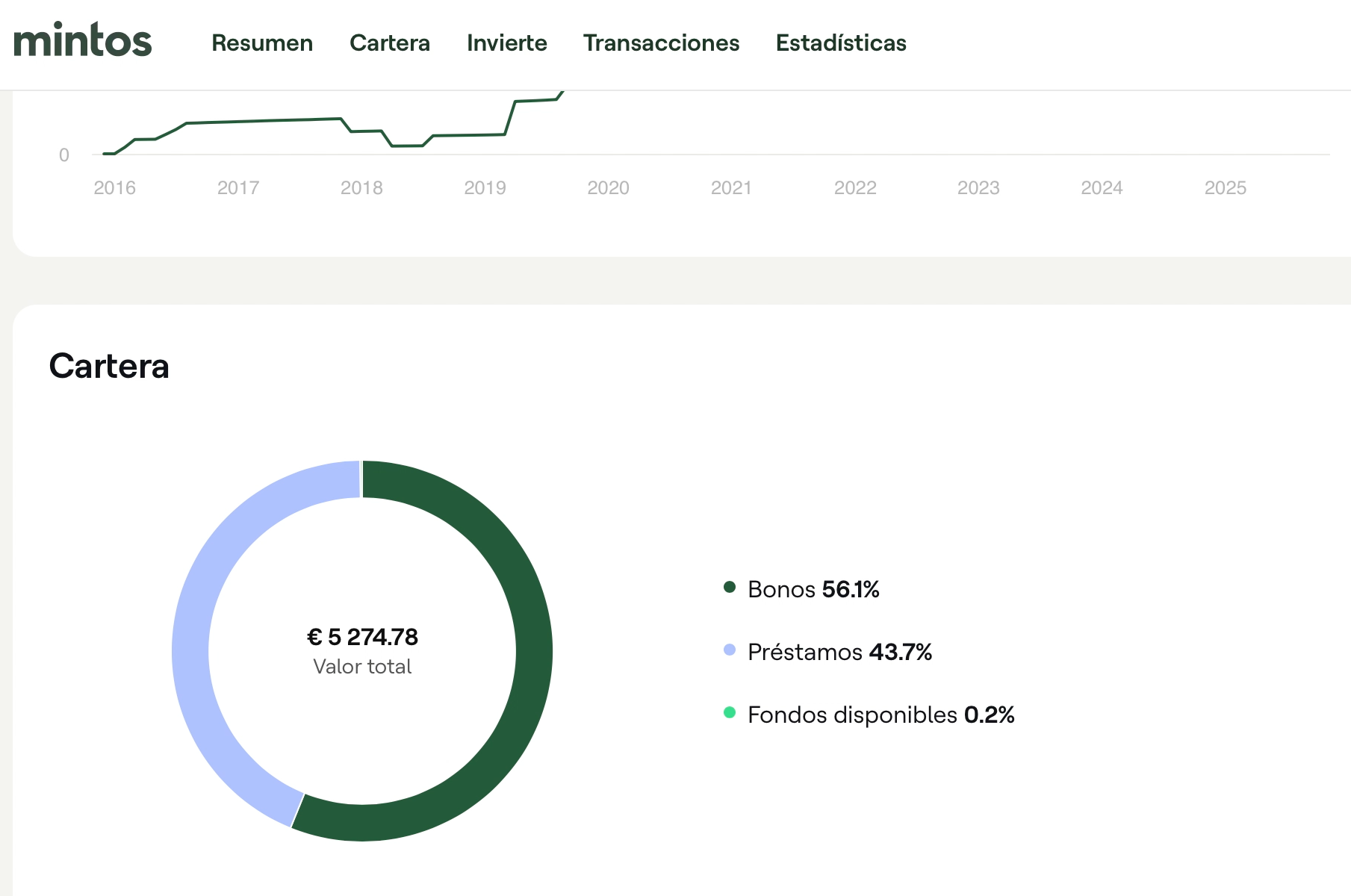Click the 2016 label on chart axis

(114, 188)
